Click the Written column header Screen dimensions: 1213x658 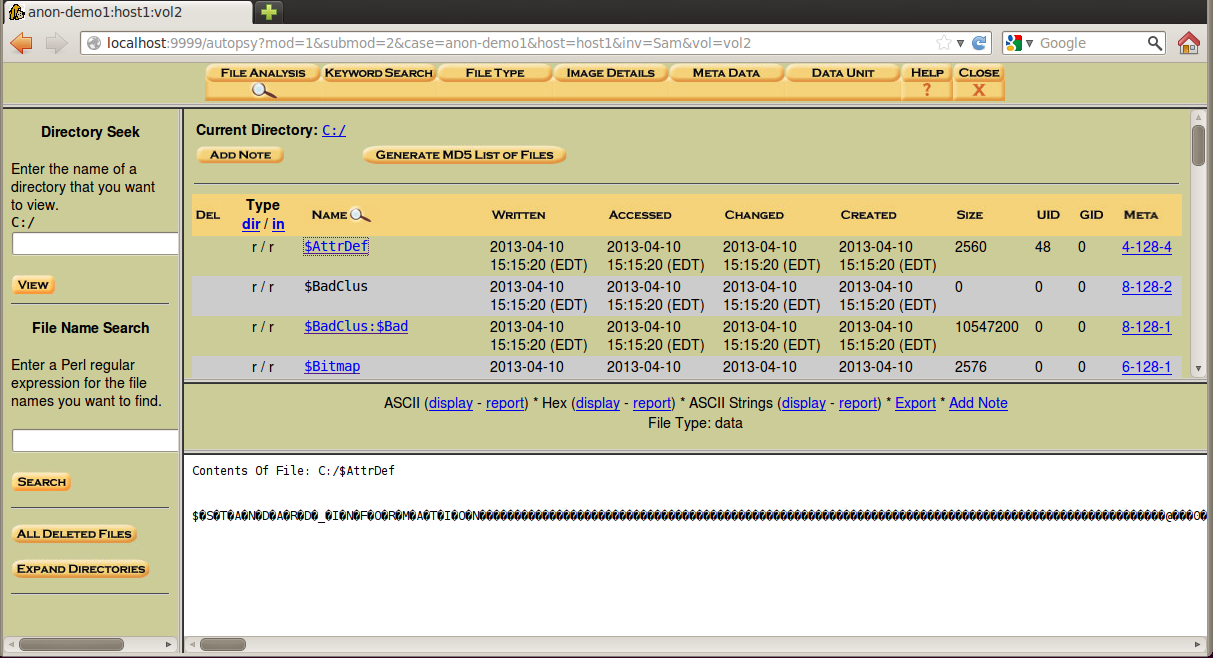tap(518, 215)
